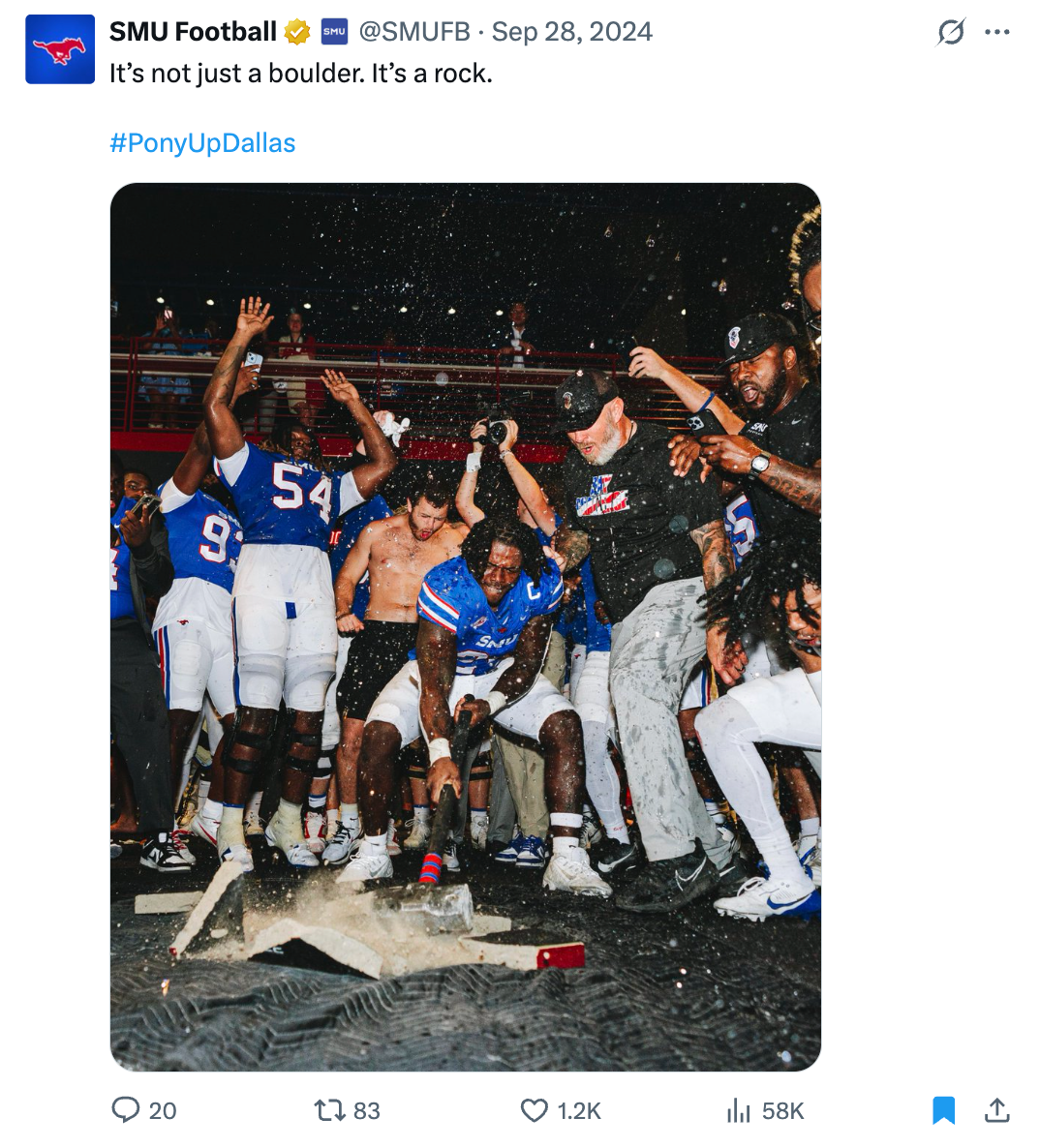
Task: Share the post via upload arrow icon
Action: pyautogui.click(x=997, y=1109)
